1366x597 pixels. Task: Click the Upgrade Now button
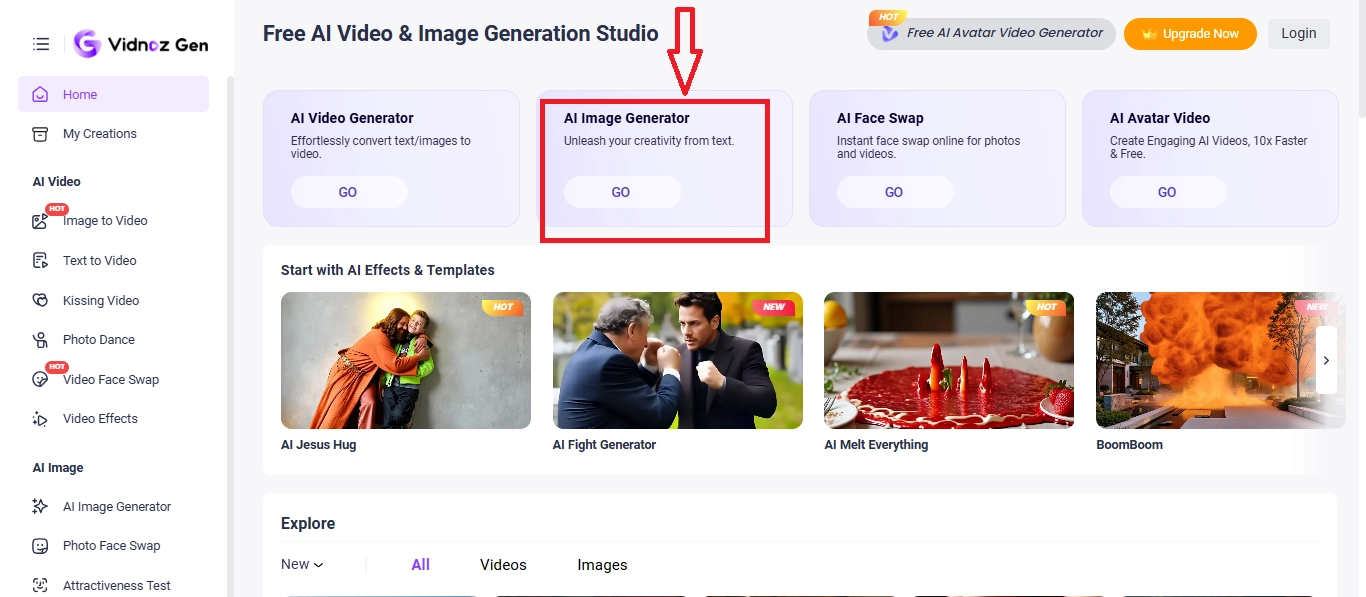pos(1190,33)
